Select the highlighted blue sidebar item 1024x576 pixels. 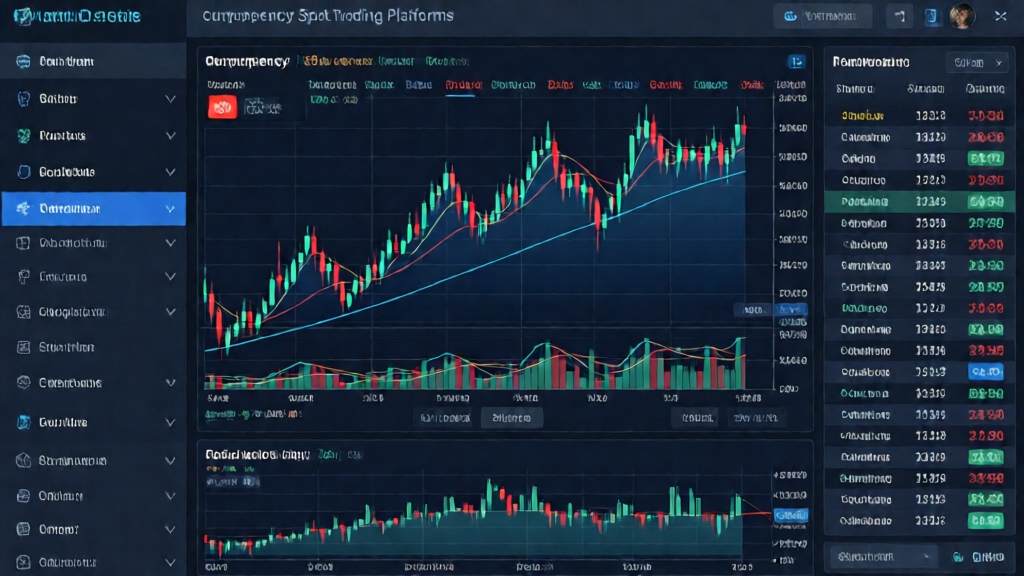coord(93,209)
